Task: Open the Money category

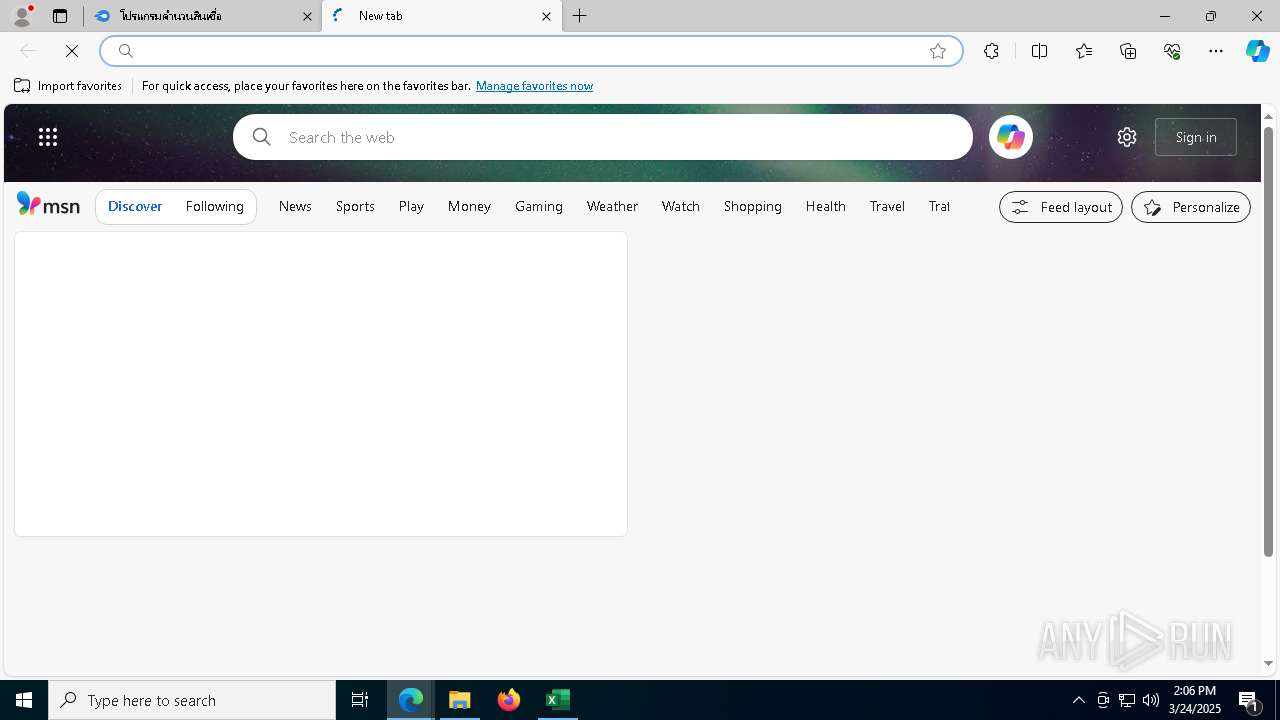Action: [x=469, y=206]
